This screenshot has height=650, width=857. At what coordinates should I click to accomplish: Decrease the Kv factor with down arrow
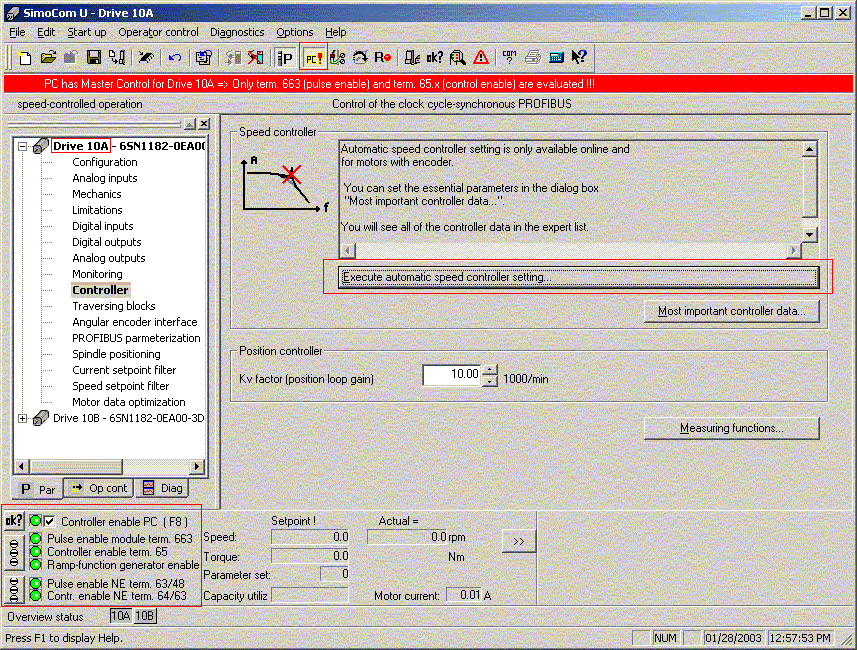pyautogui.click(x=490, y=380)
